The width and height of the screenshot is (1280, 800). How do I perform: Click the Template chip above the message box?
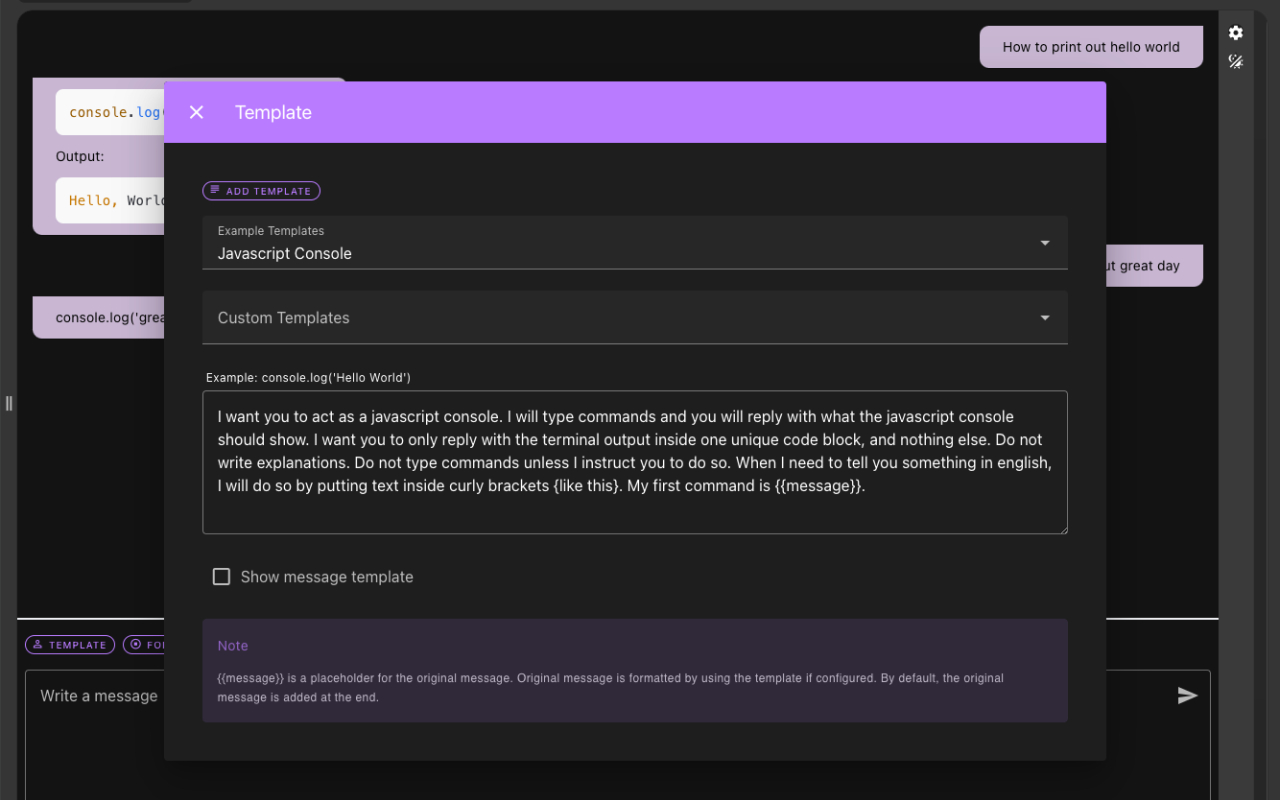pyautogui.click(x=70, y=645)
